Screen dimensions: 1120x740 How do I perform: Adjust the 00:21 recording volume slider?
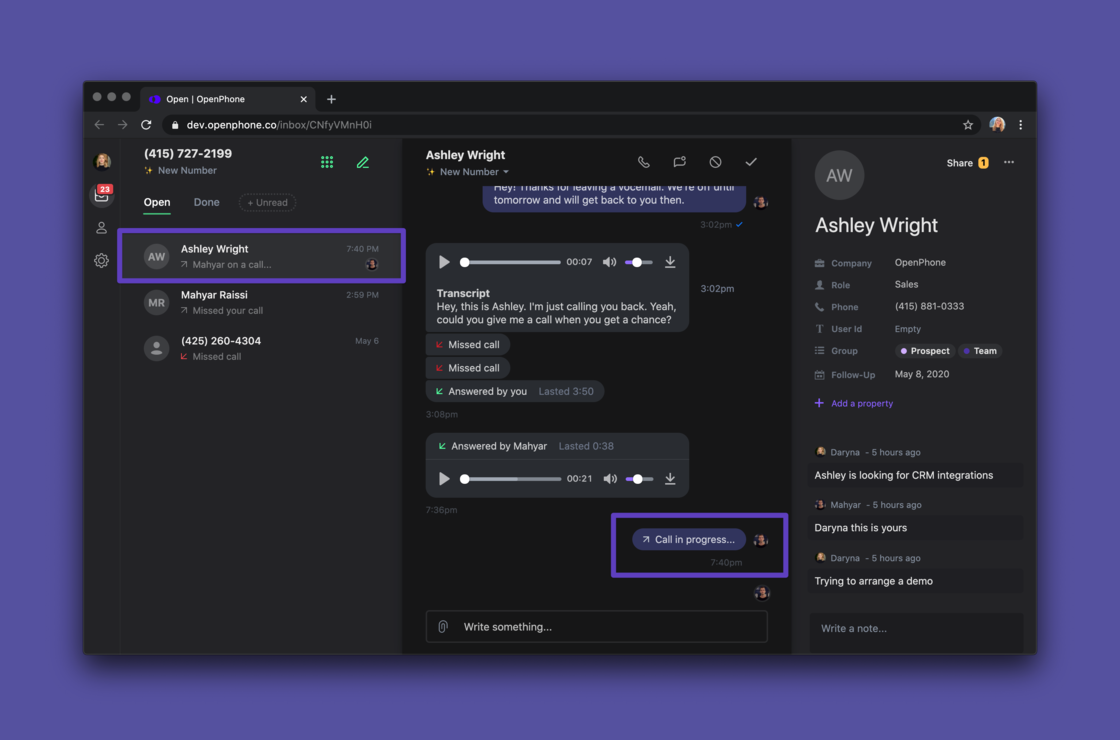638,479
